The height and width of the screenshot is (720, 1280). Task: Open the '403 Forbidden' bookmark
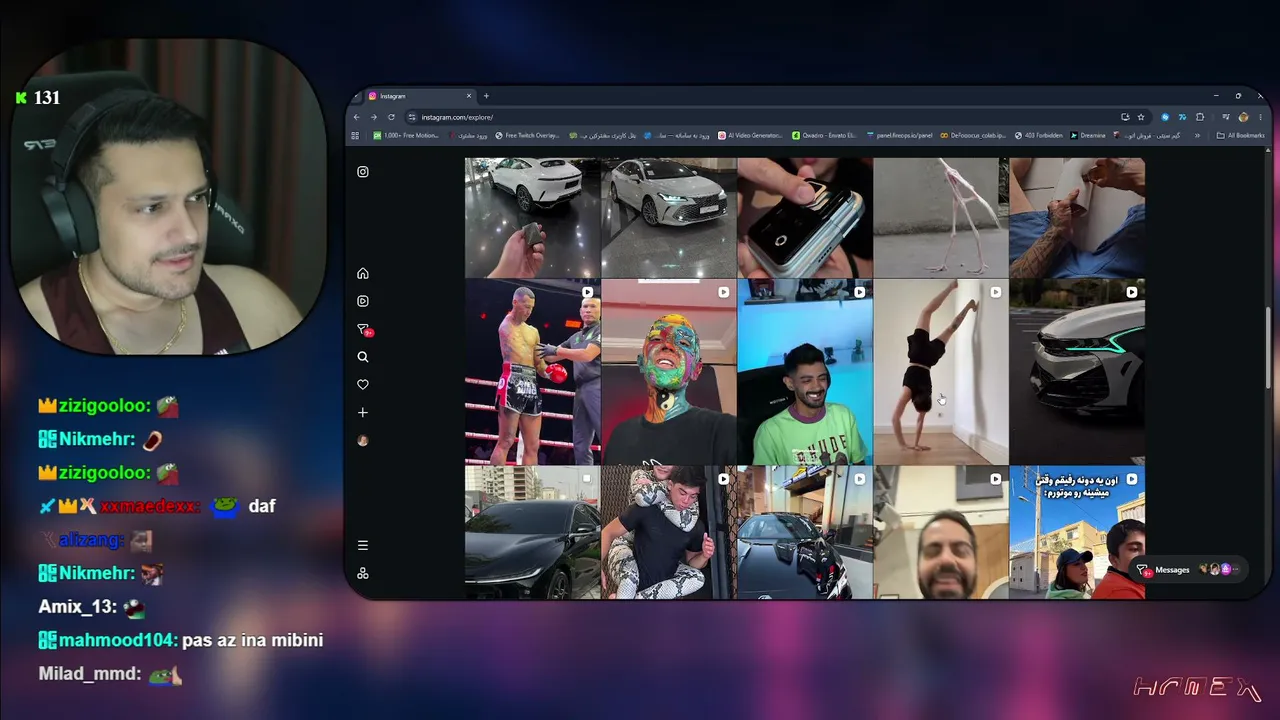1039,135
